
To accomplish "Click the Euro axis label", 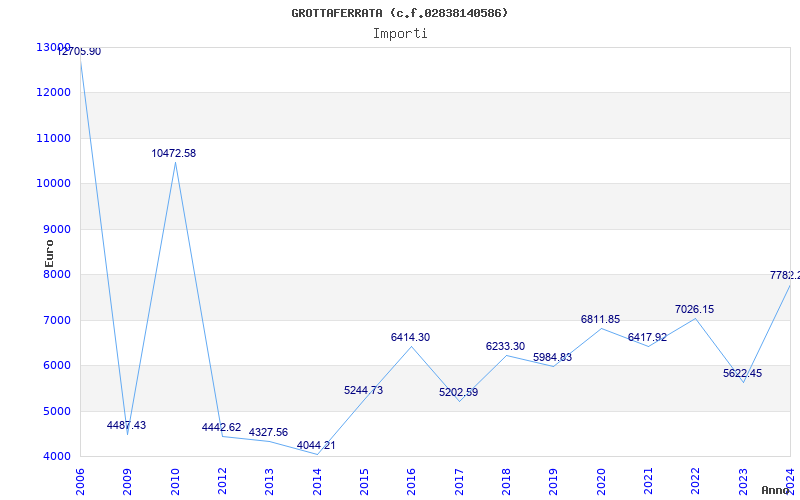I will pos(49,253).
